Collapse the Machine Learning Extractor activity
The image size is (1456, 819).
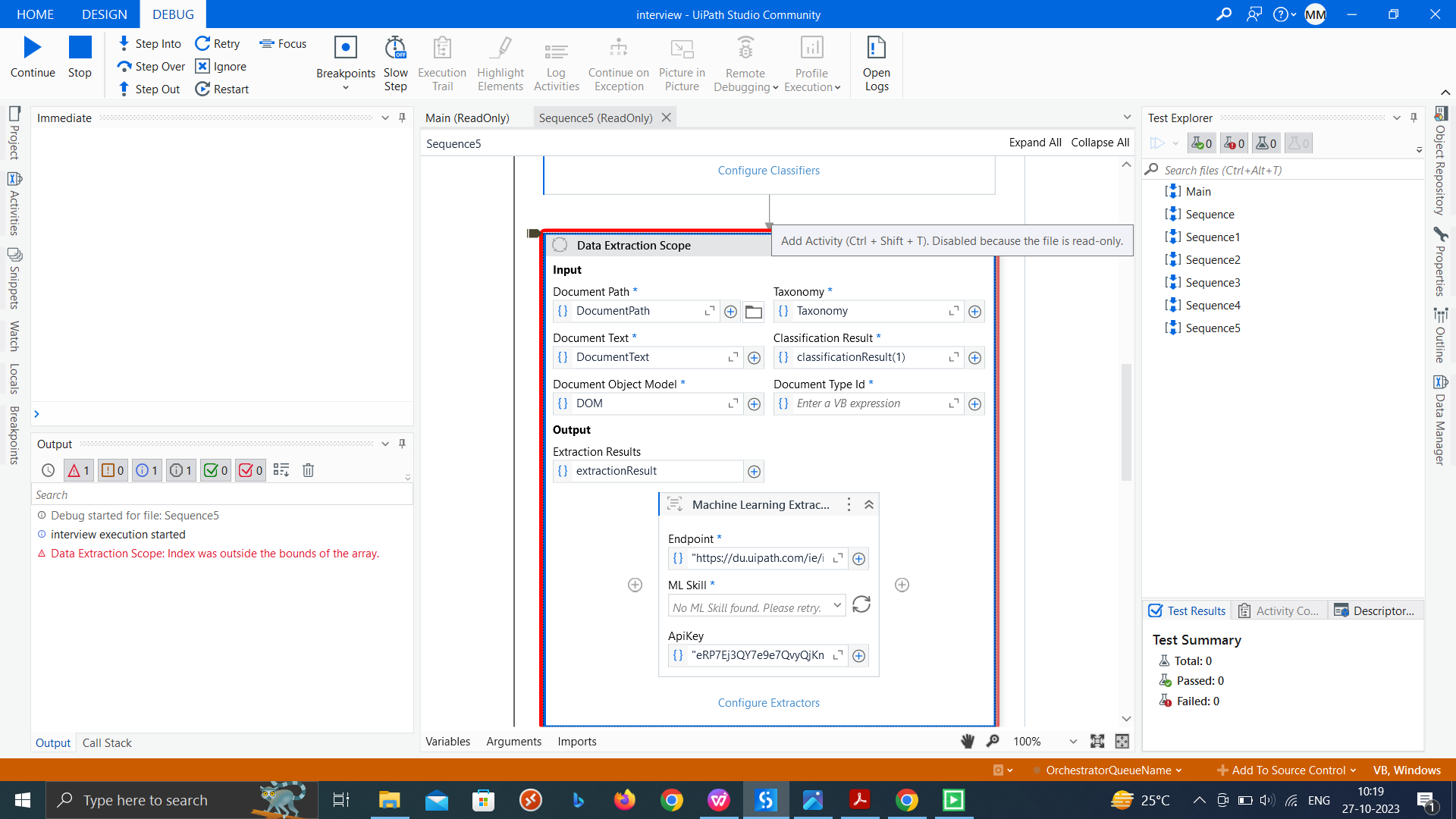click(x=869, y=505)
